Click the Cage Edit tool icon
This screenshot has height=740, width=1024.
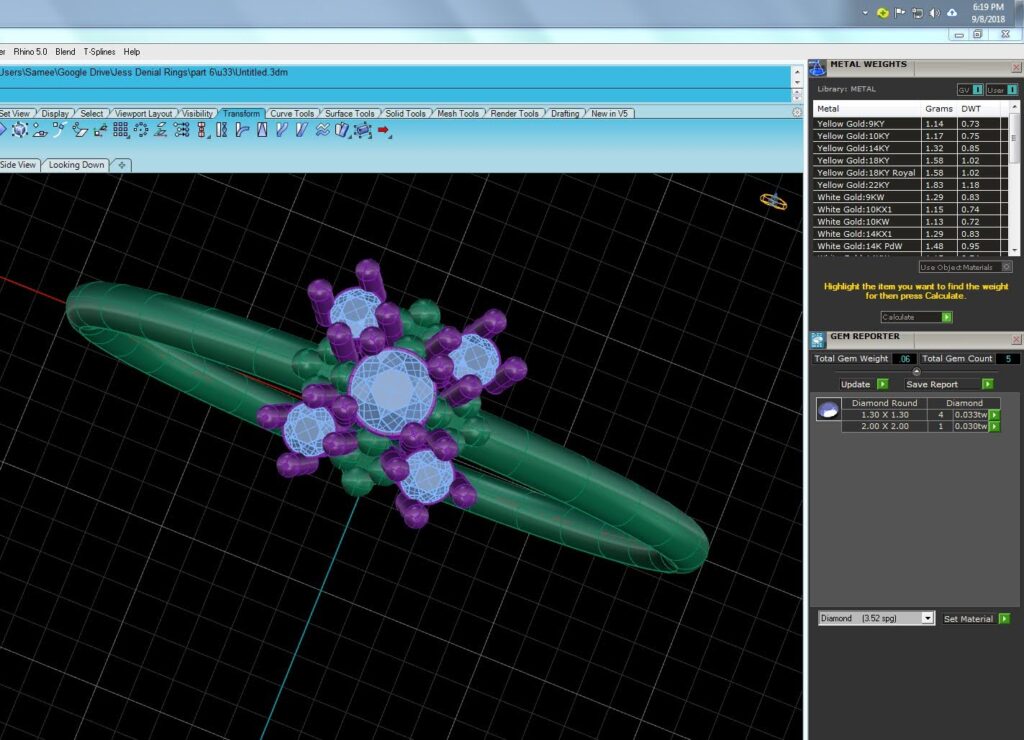362,130
